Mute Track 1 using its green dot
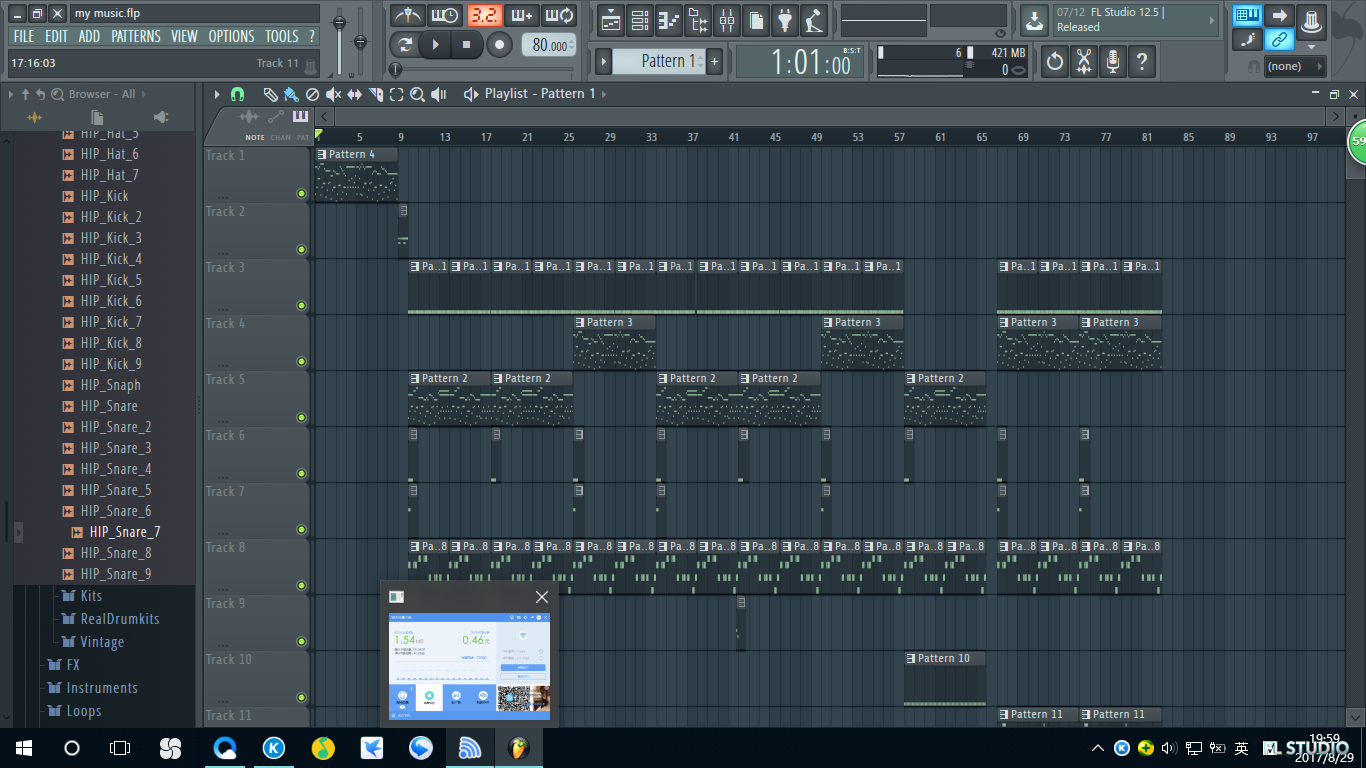 point(301,194)
